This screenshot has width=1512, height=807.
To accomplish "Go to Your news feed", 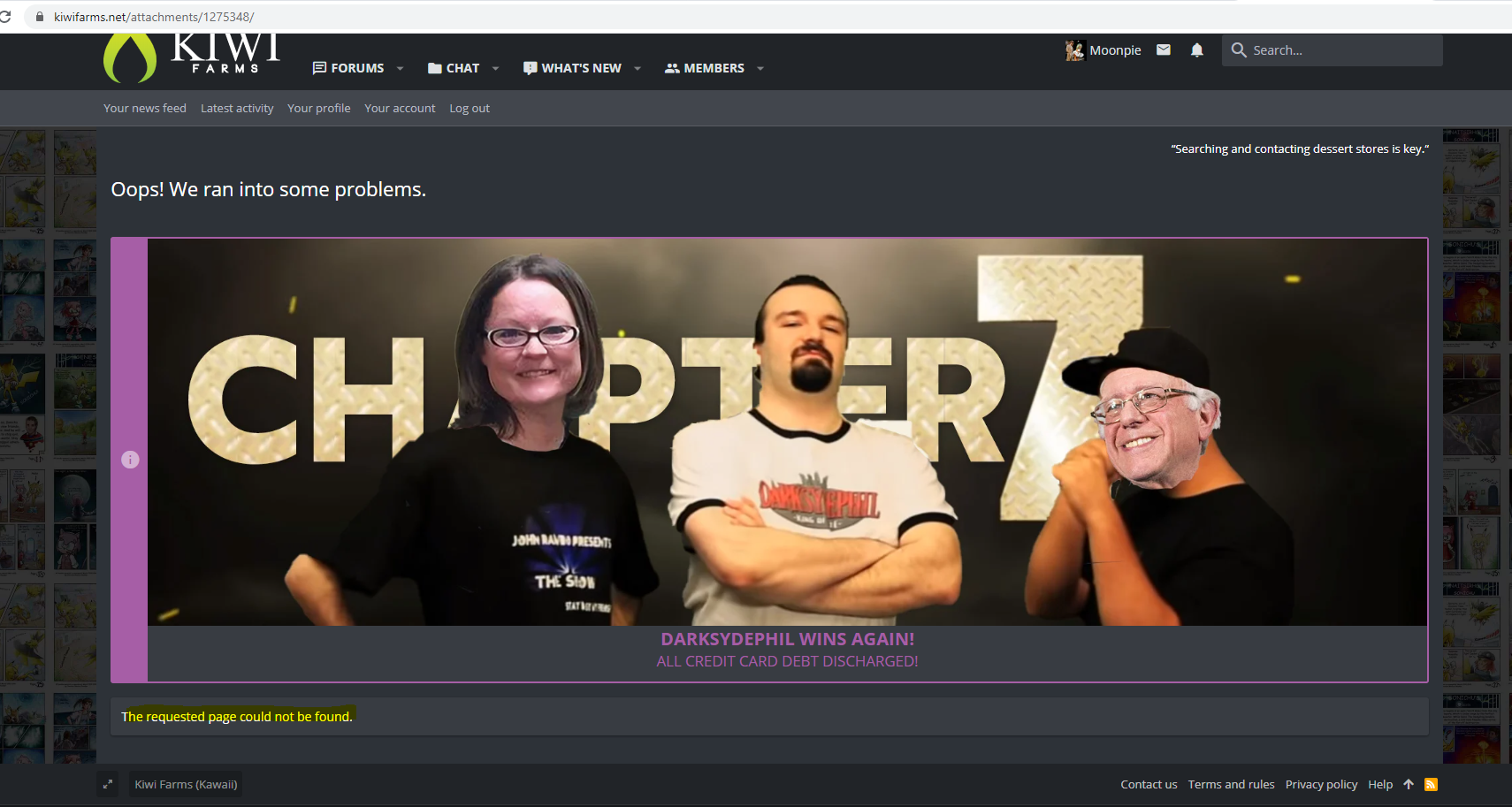I will [x=145, y=108].
